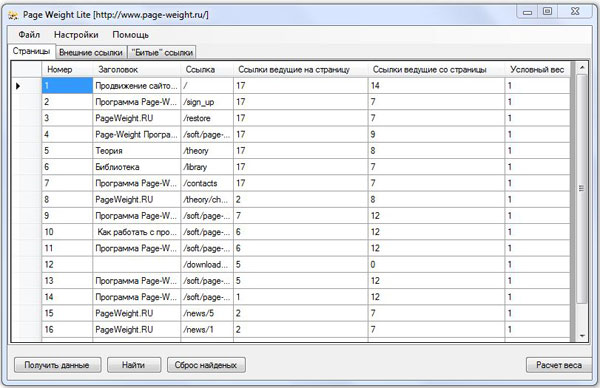Click the vertical scrollbar thumb
The image size is (600, 388).
(582, 189)
